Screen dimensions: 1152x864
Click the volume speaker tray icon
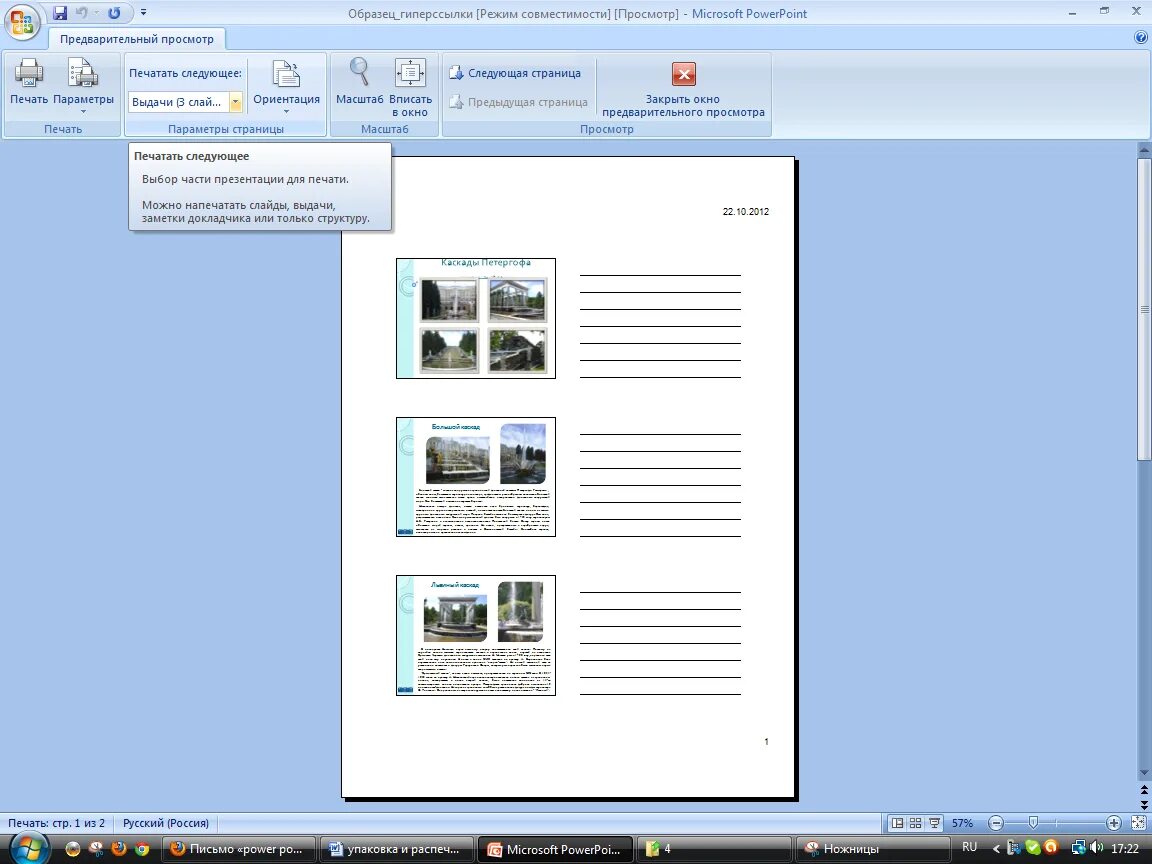click(x=1098, y=848)
